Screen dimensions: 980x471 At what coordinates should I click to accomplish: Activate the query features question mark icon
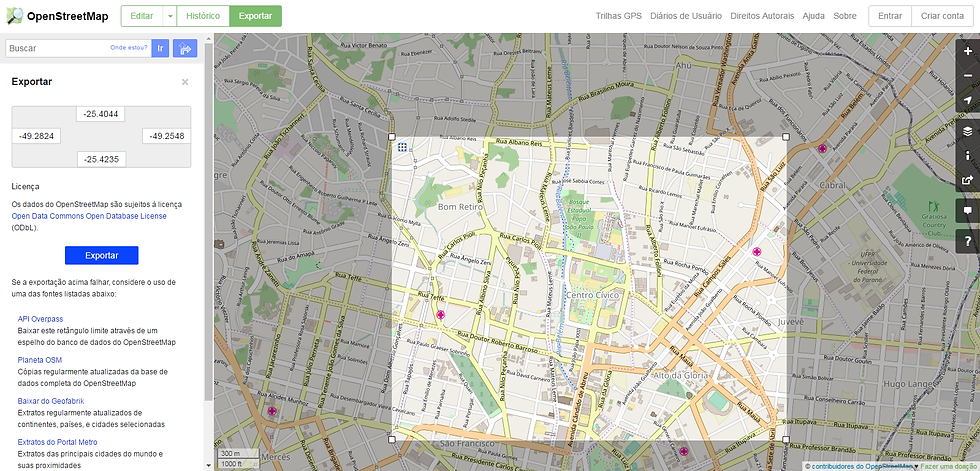(x=968, y=241)
